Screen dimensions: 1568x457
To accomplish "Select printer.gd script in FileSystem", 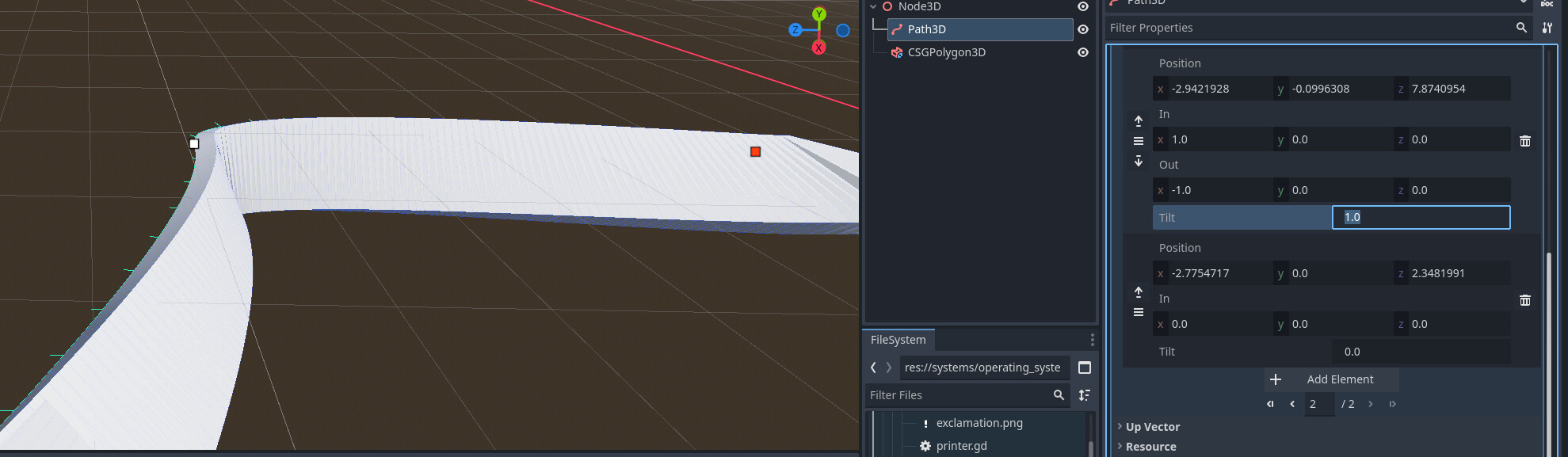I will click(961, 446).
